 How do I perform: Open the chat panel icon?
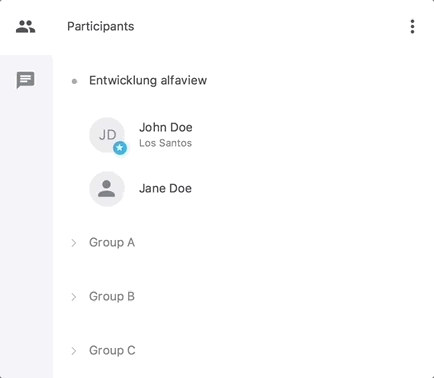pos(25,80)
